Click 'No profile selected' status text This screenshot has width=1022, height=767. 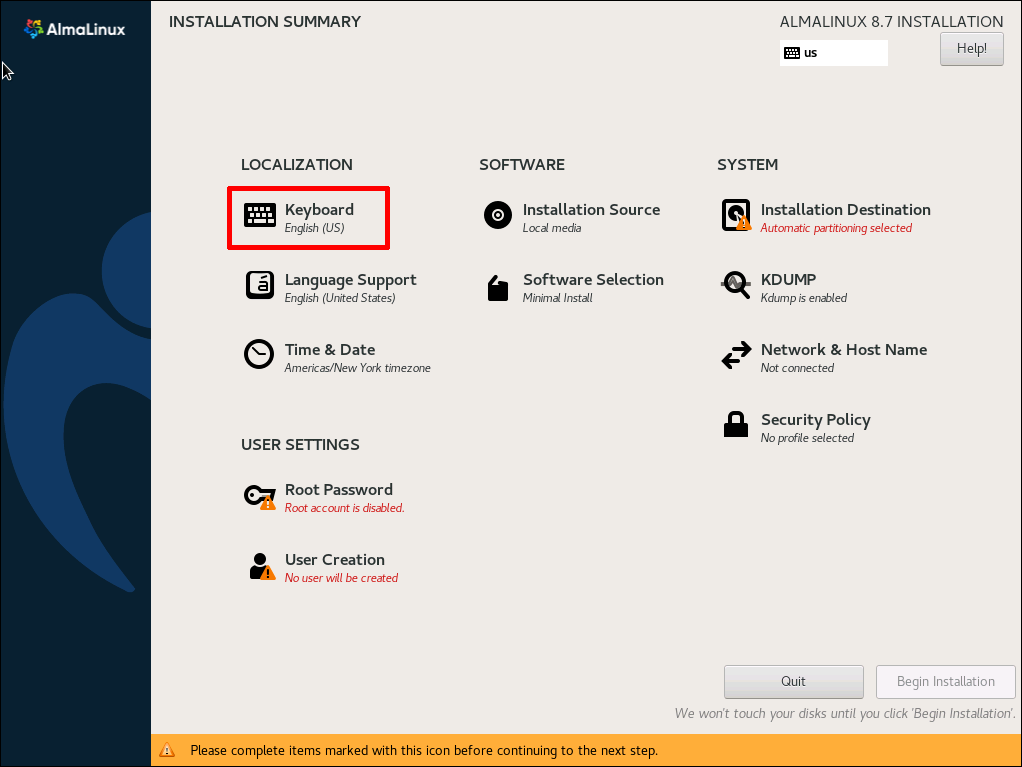(x=807, y=438)
